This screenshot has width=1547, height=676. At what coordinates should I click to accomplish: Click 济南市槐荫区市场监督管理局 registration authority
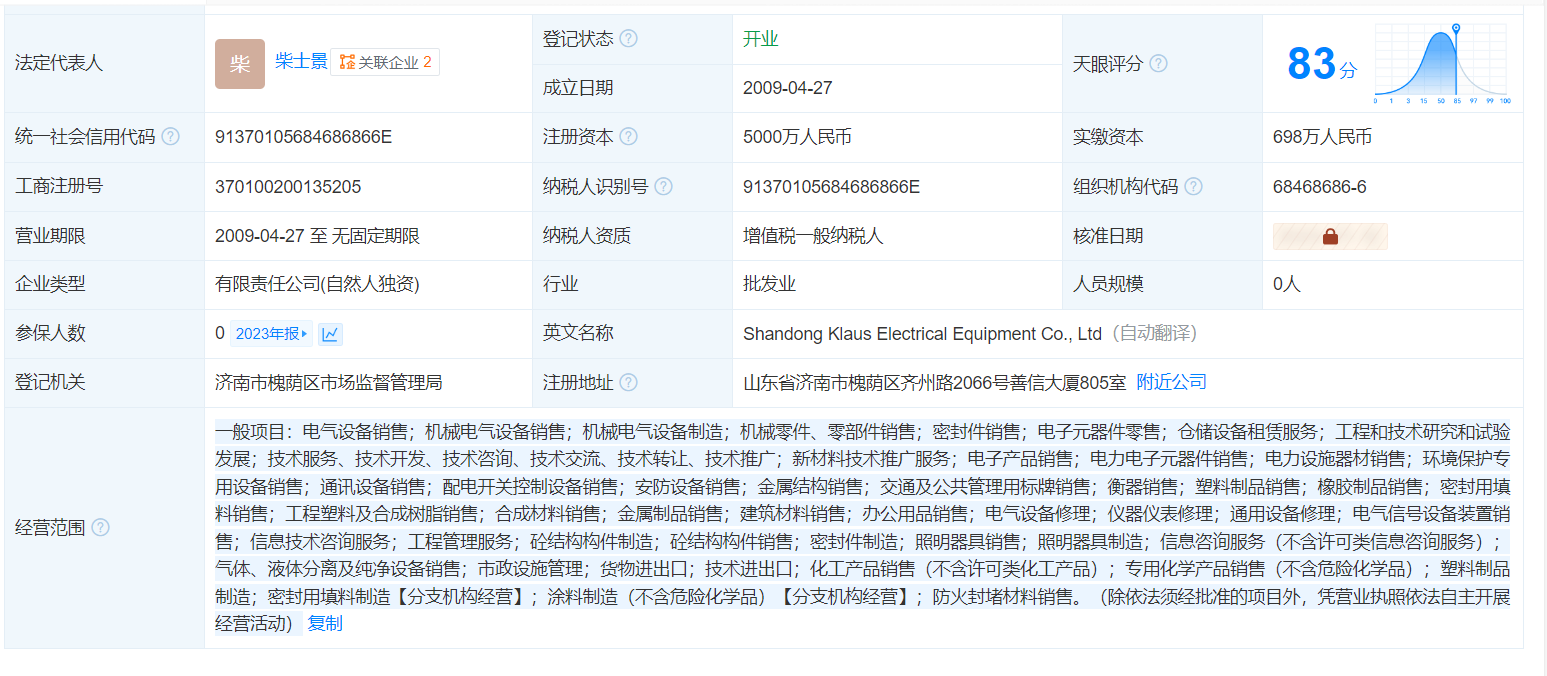point(329,382)
